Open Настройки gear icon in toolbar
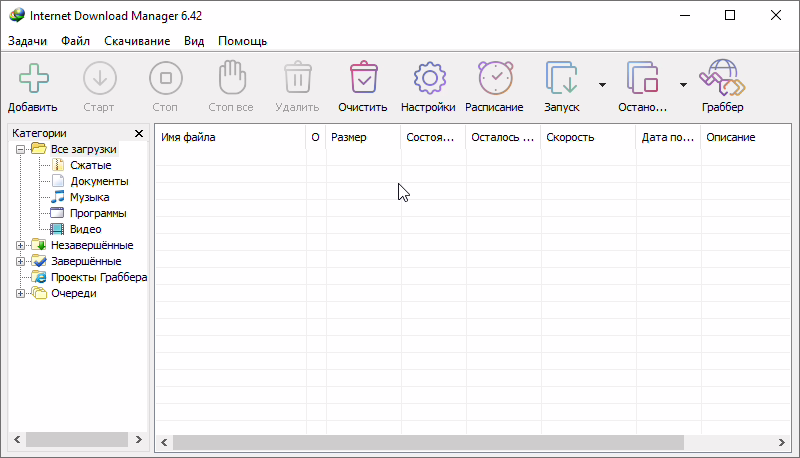This screenshot has width=800, height=458. [428, 78]
